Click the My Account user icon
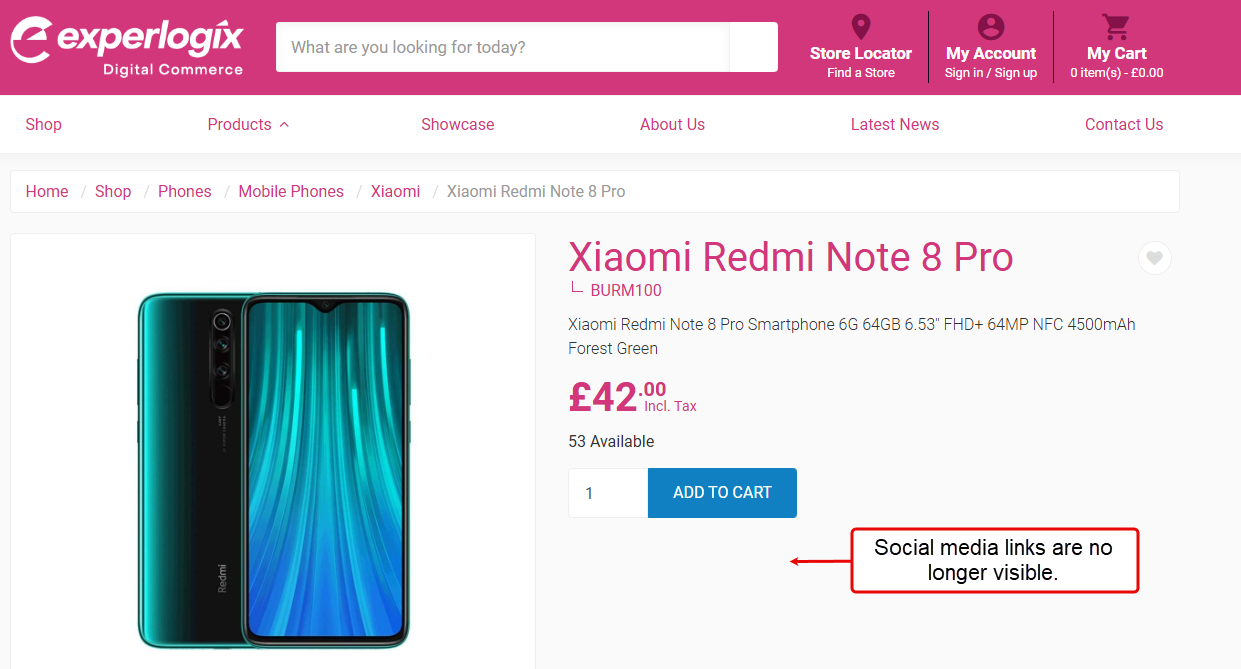 pos(990,27)
